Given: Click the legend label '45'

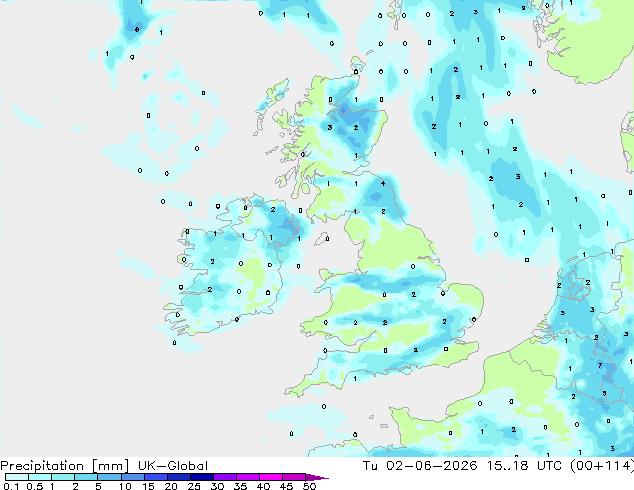Looking at the screenshot, I should coord(286,486).
